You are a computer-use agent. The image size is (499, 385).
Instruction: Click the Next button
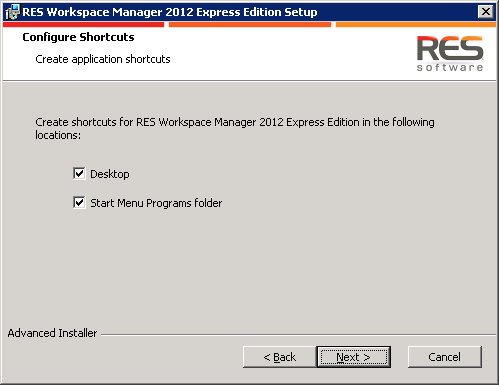[353, 357]
